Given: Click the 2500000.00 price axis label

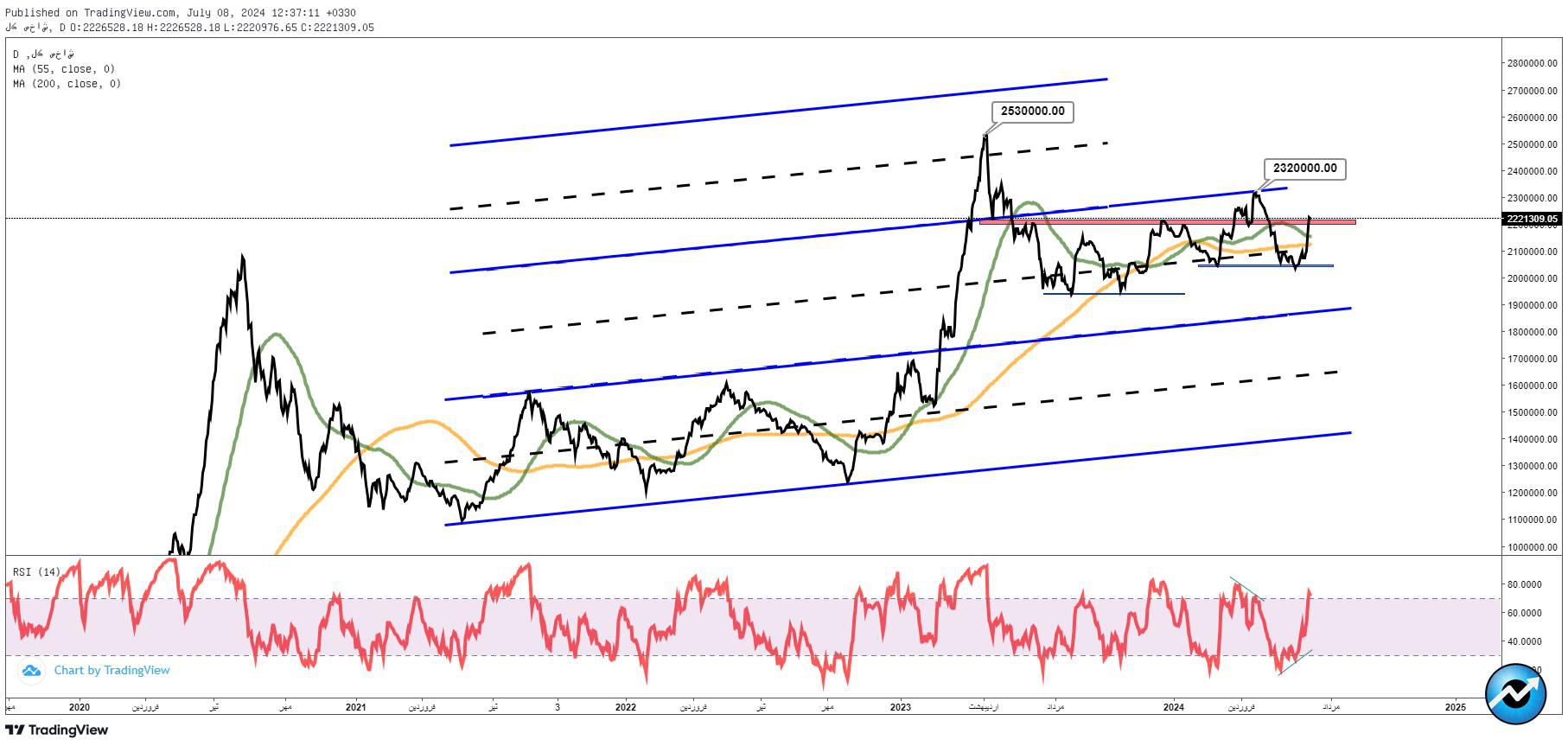Looking at the screenshot, I should [x=1532, y=144].
